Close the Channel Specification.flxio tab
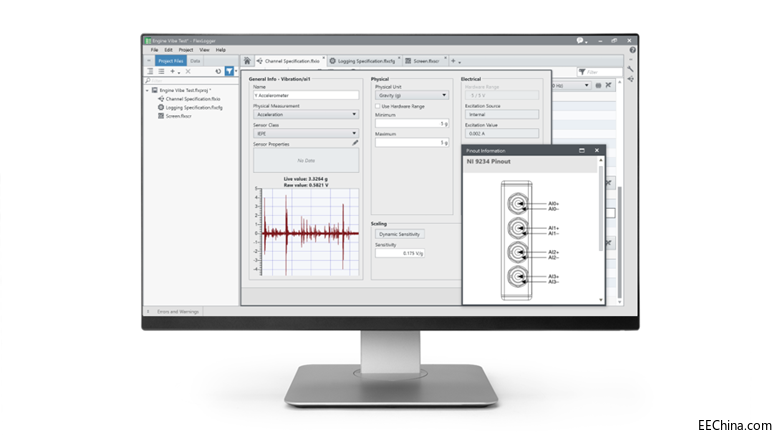The height and width of the screenshot is (438, 780). click(x=324, y=58)
